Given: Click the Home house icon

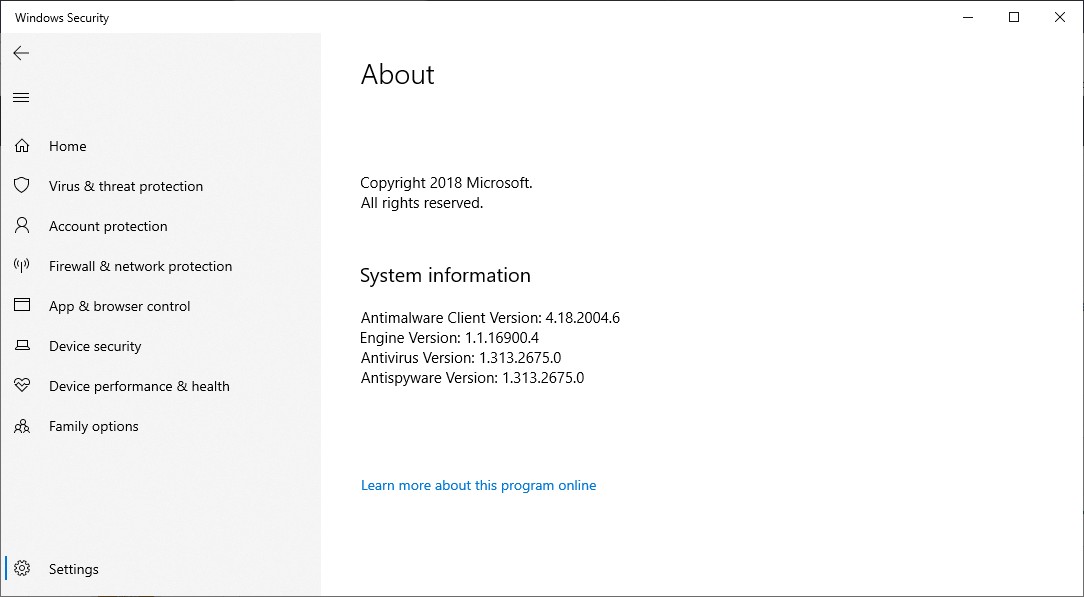Looking at the screenshot, I should [22, 146].
